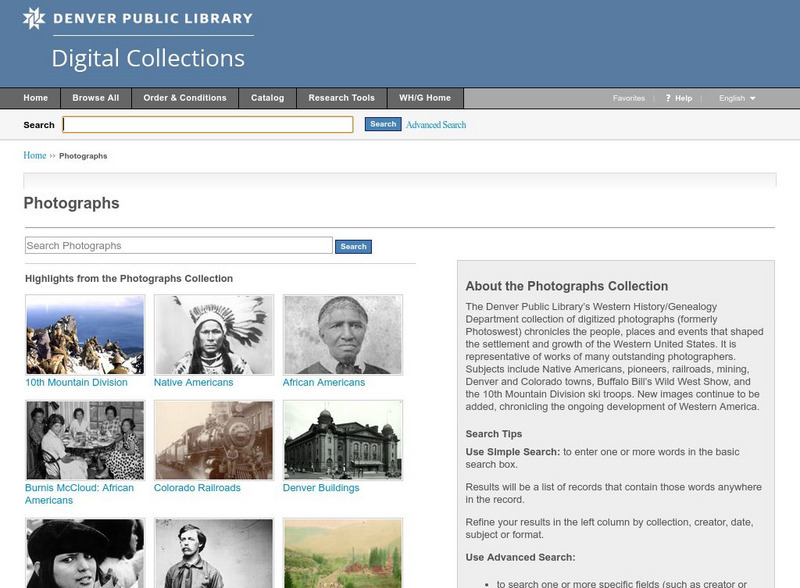Open the Advanced Search link
The width and height of the screenshot is (800, 588).
436,125
